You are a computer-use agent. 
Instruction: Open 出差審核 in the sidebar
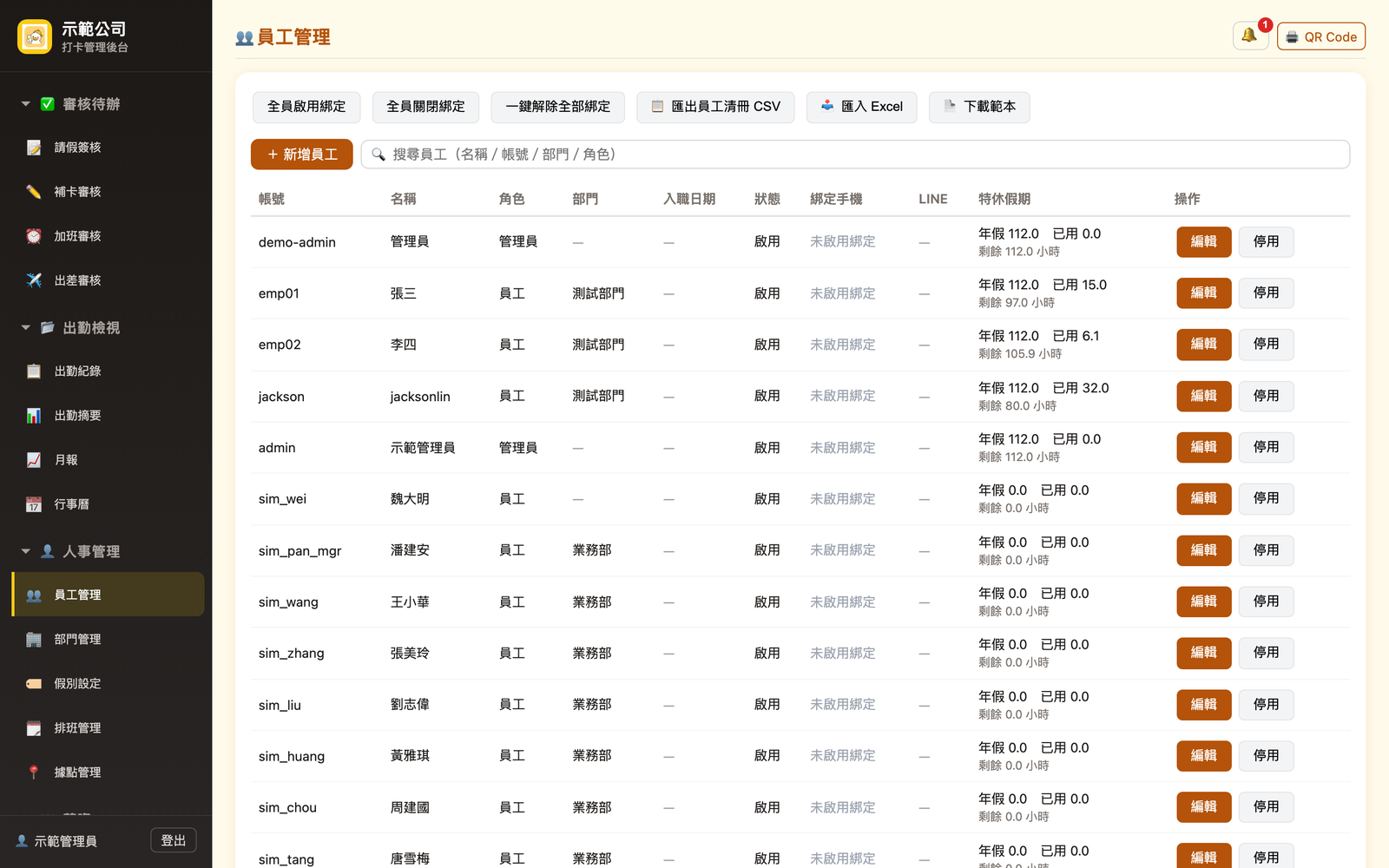point(108,280)
